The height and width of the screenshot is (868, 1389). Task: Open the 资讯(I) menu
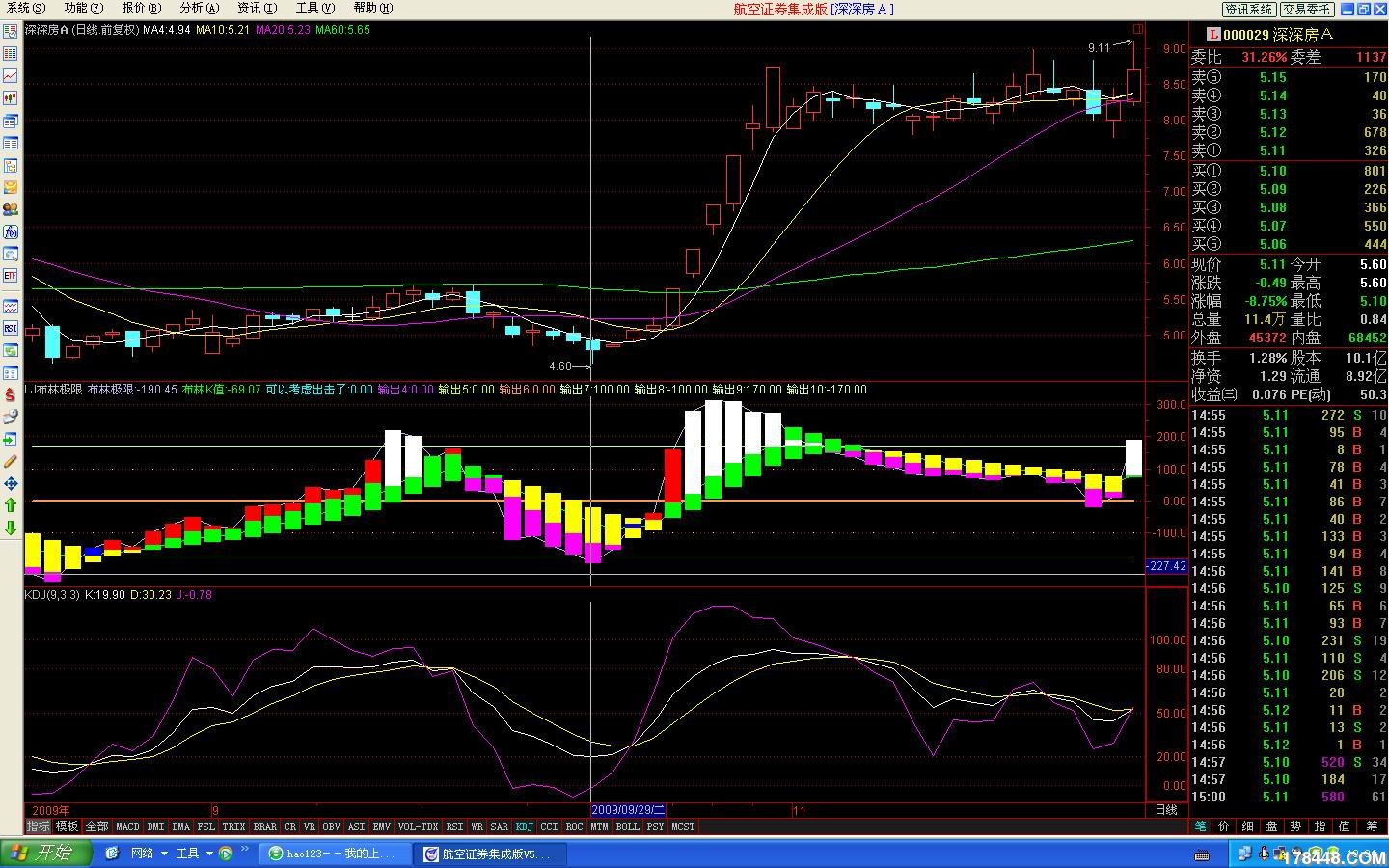coord(257,8)
